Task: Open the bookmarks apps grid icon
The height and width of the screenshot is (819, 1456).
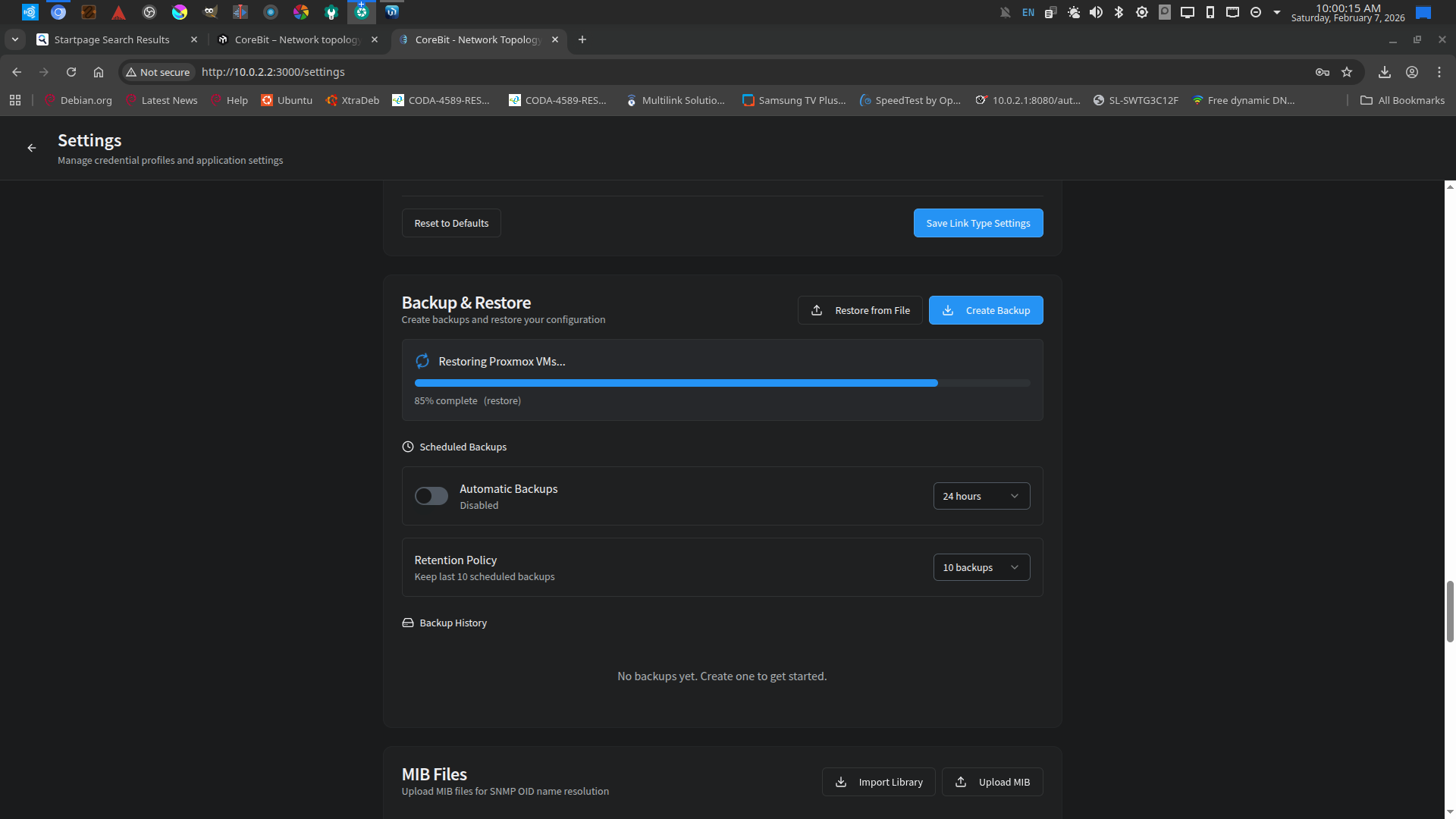Action: pos(15,100)
